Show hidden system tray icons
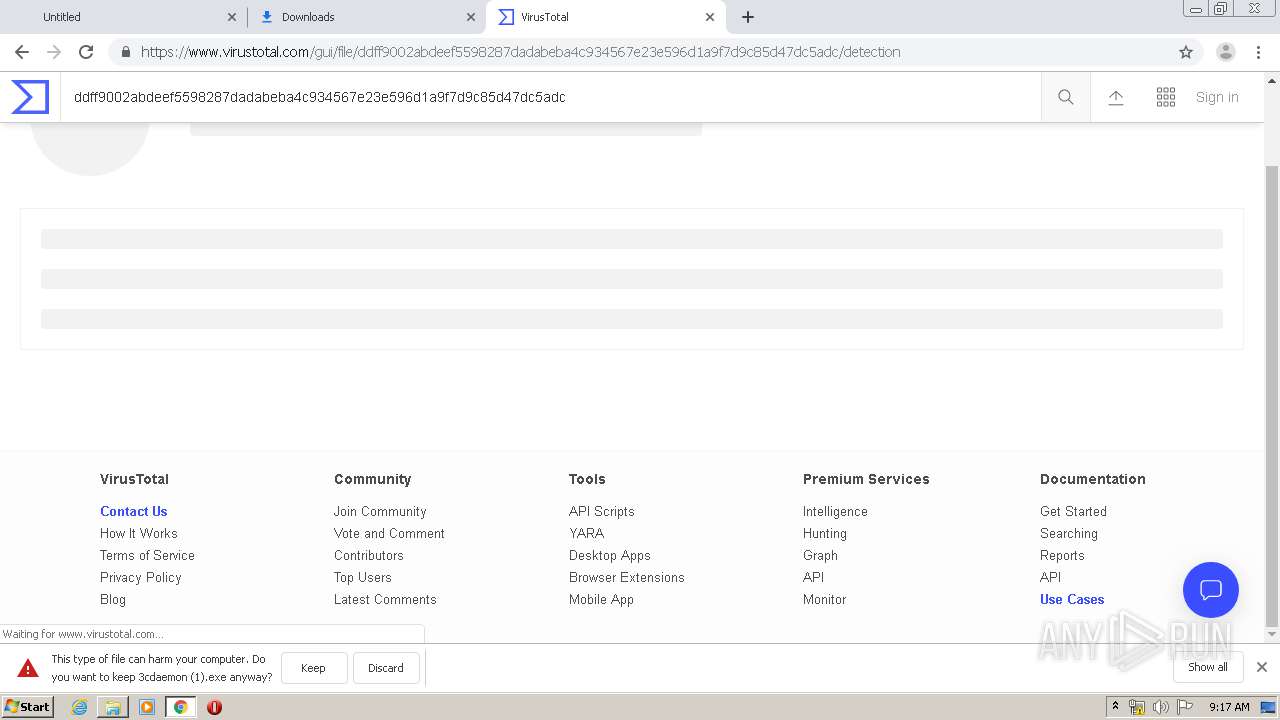1280x720 pixels. click(x=1115, y=707)
